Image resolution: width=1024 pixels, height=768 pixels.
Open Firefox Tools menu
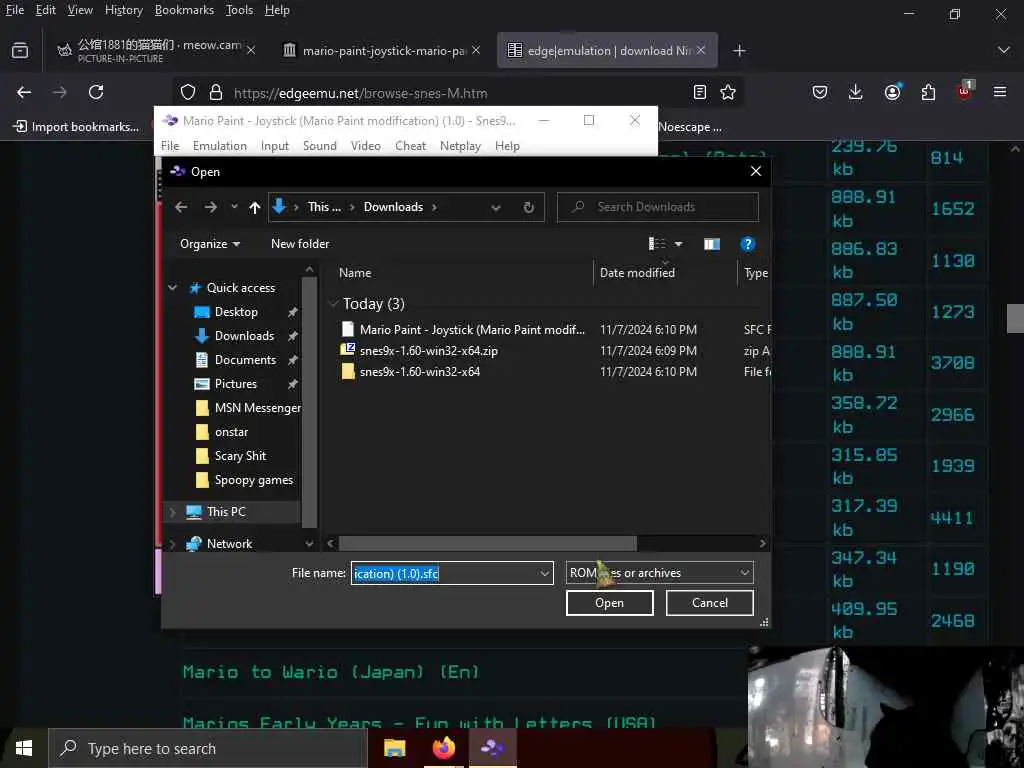[239, 10]
